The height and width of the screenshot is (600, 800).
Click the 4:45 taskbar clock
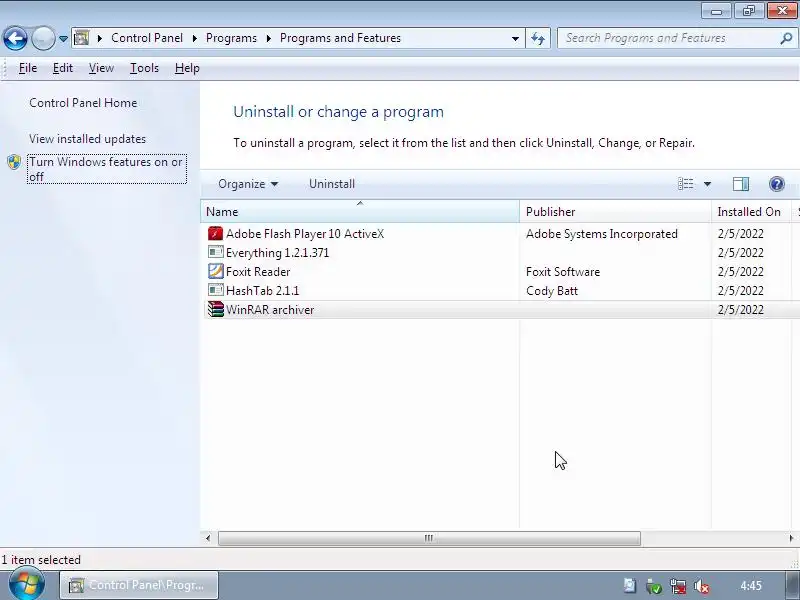(x=751, y=586)
